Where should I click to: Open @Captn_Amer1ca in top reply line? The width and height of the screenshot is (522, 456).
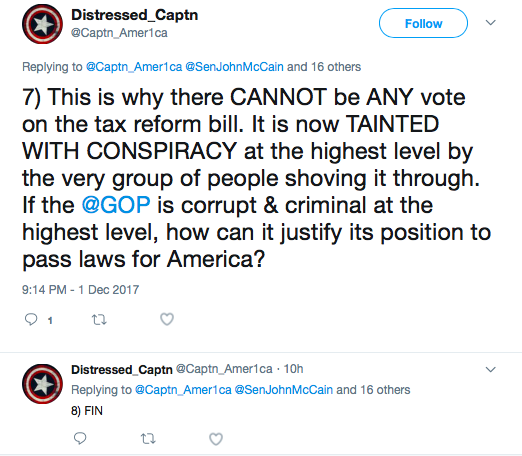(x=134, y=67)
